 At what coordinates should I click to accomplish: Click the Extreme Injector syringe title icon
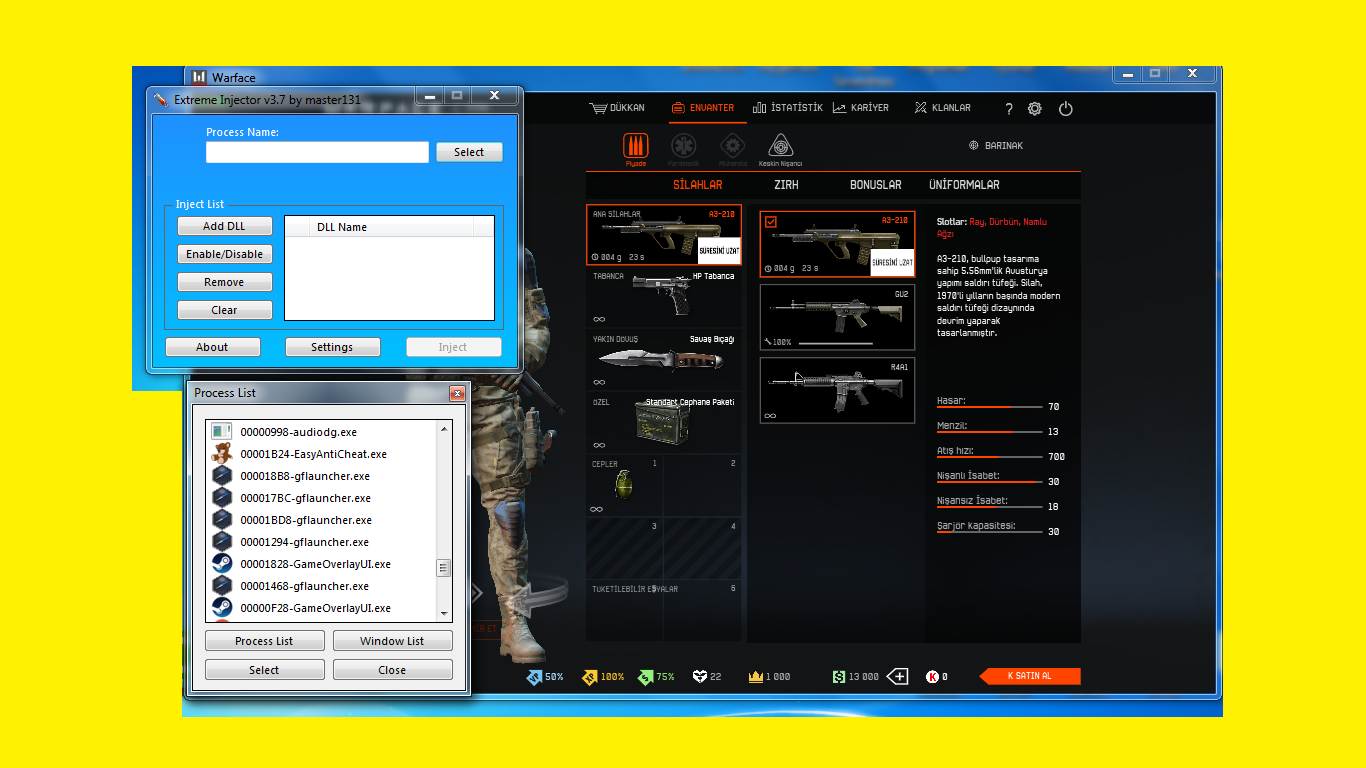pos(161,100)
